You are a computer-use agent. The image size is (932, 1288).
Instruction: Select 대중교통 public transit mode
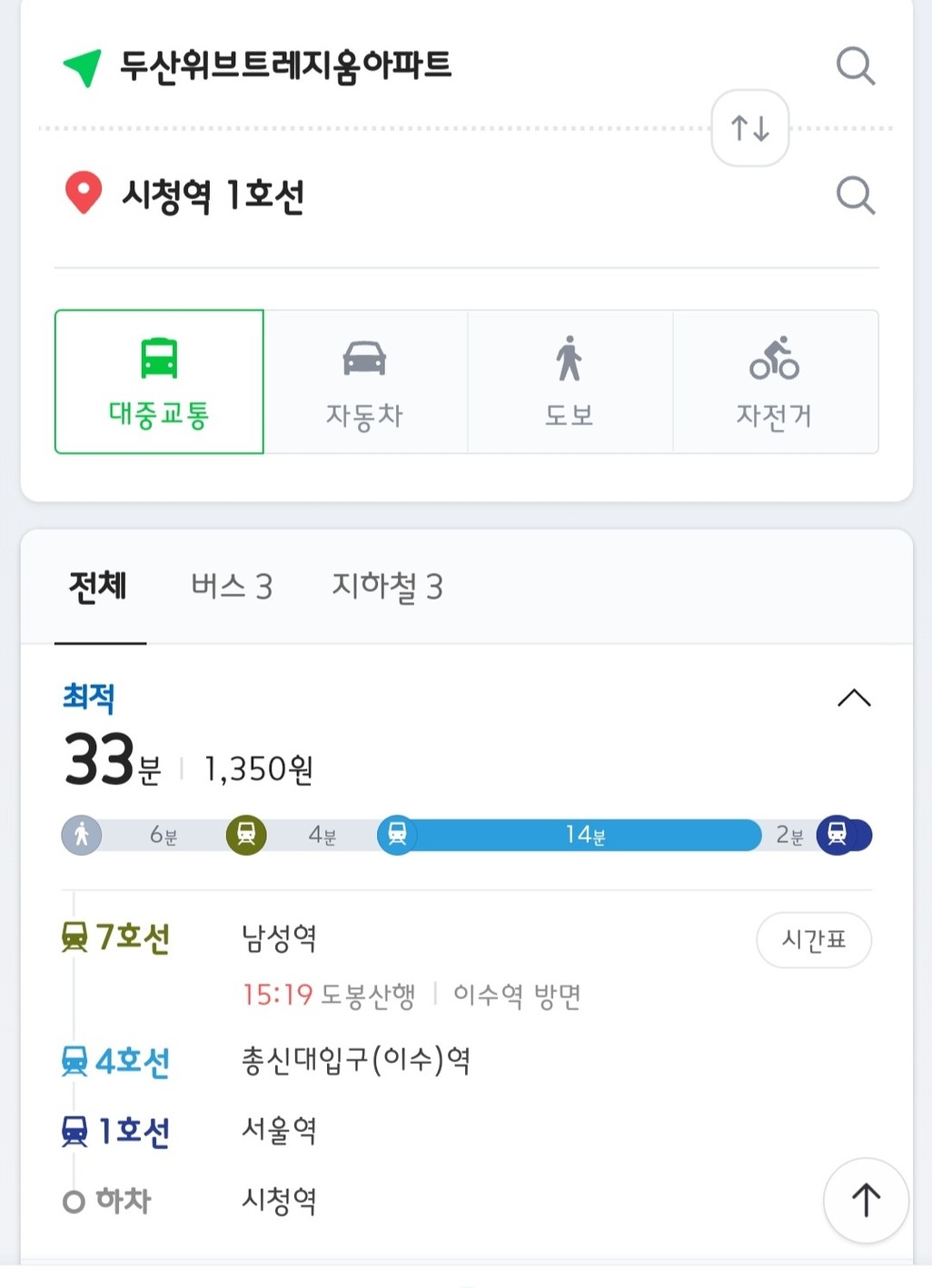click(159, 381)
